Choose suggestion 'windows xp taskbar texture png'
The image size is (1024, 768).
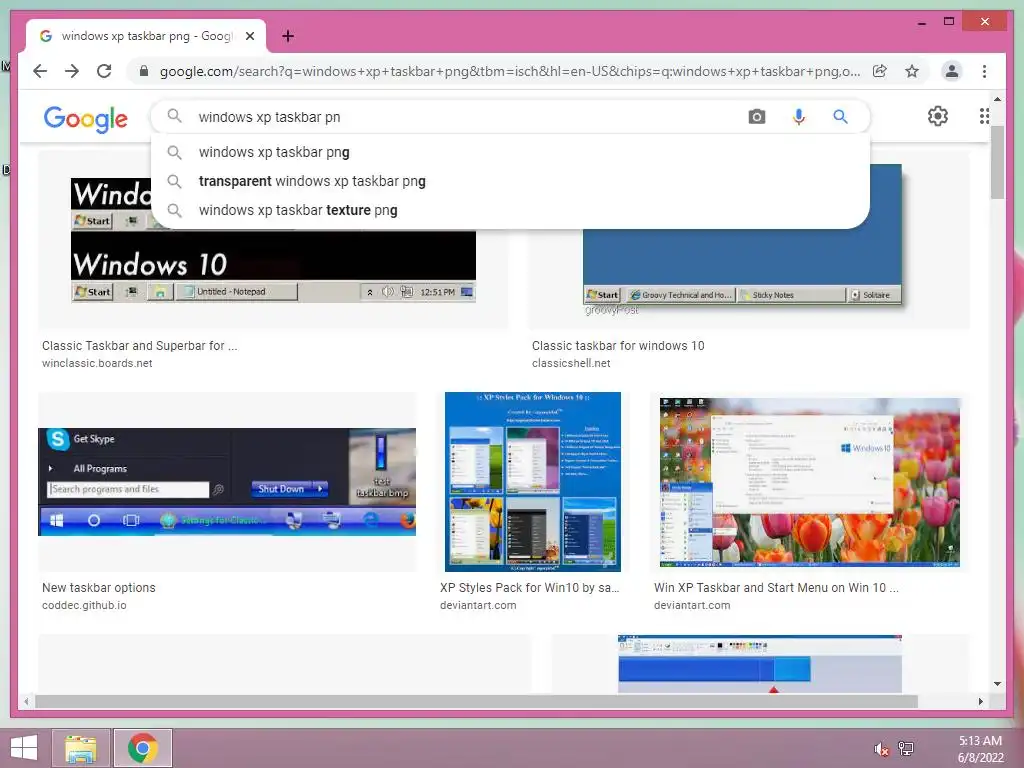510,210
